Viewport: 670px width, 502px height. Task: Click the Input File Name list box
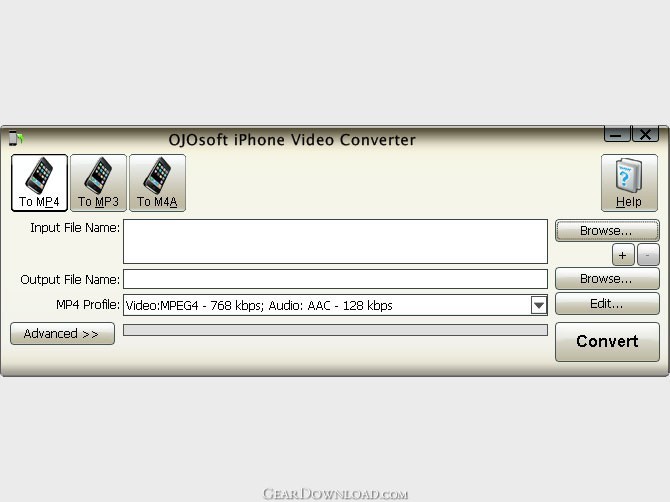(x=335, y=241)
